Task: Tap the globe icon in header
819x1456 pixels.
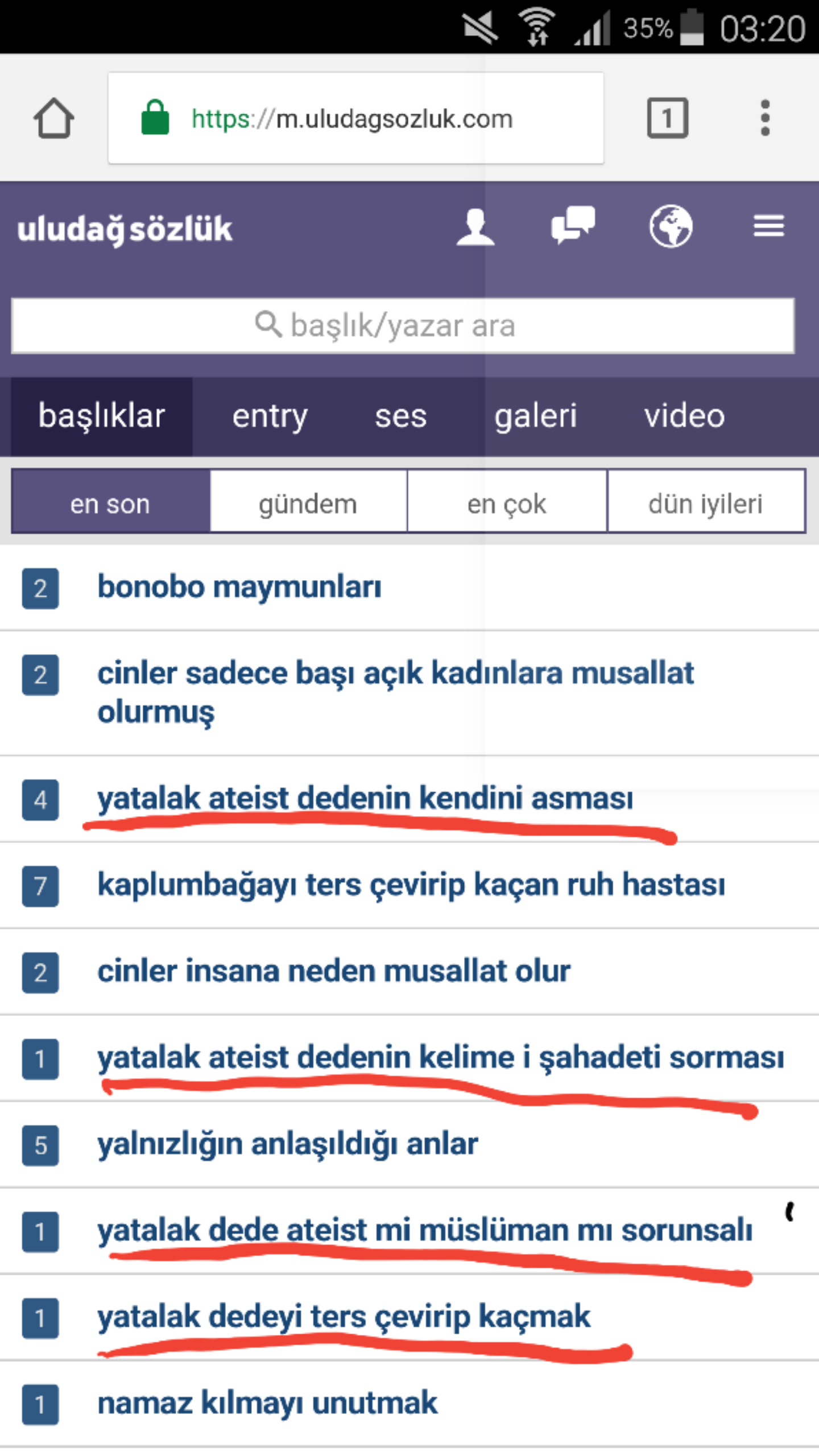Action: pos(671,226)
